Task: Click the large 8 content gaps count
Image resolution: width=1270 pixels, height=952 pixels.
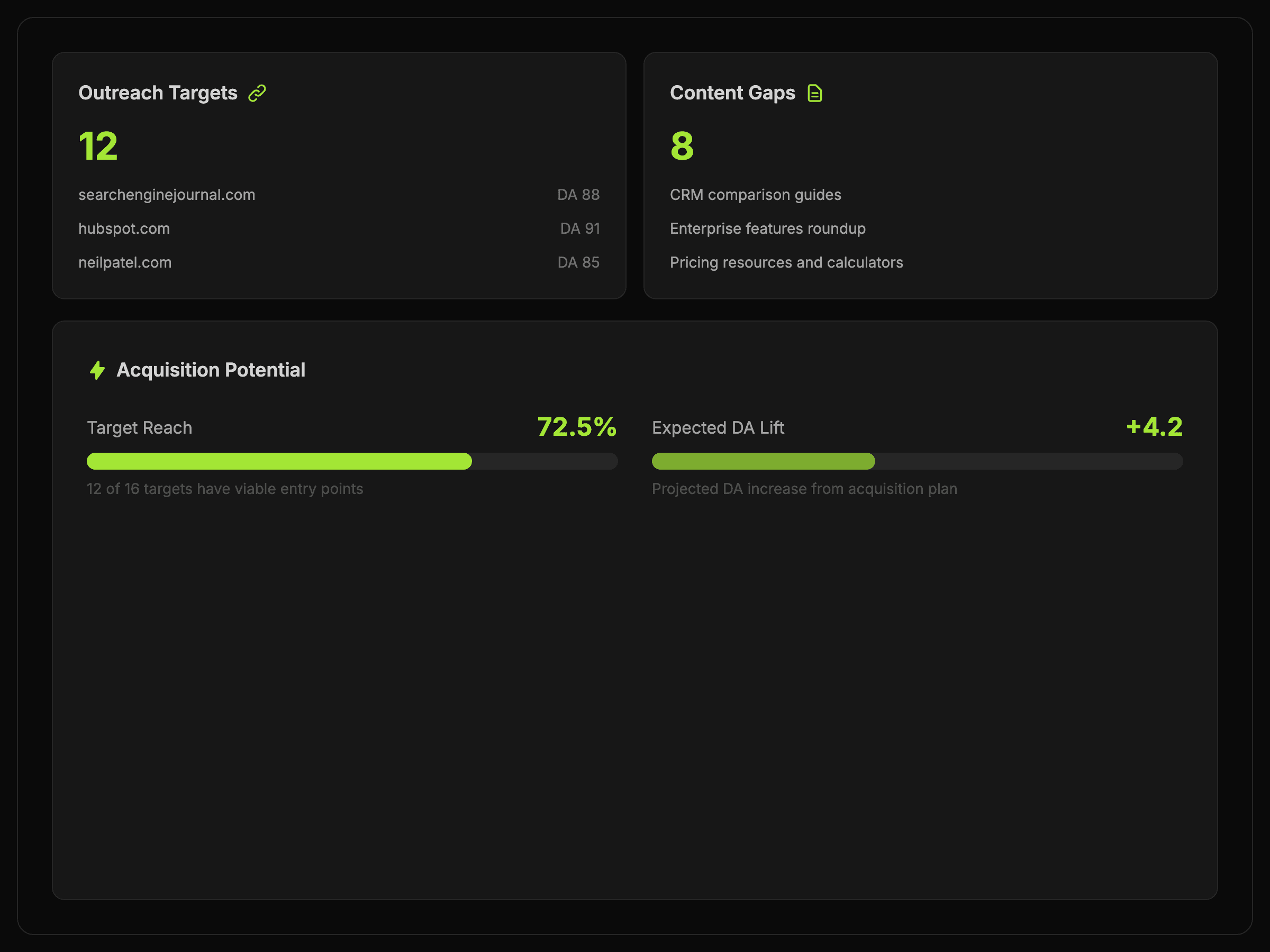Action: pos(682,147)
